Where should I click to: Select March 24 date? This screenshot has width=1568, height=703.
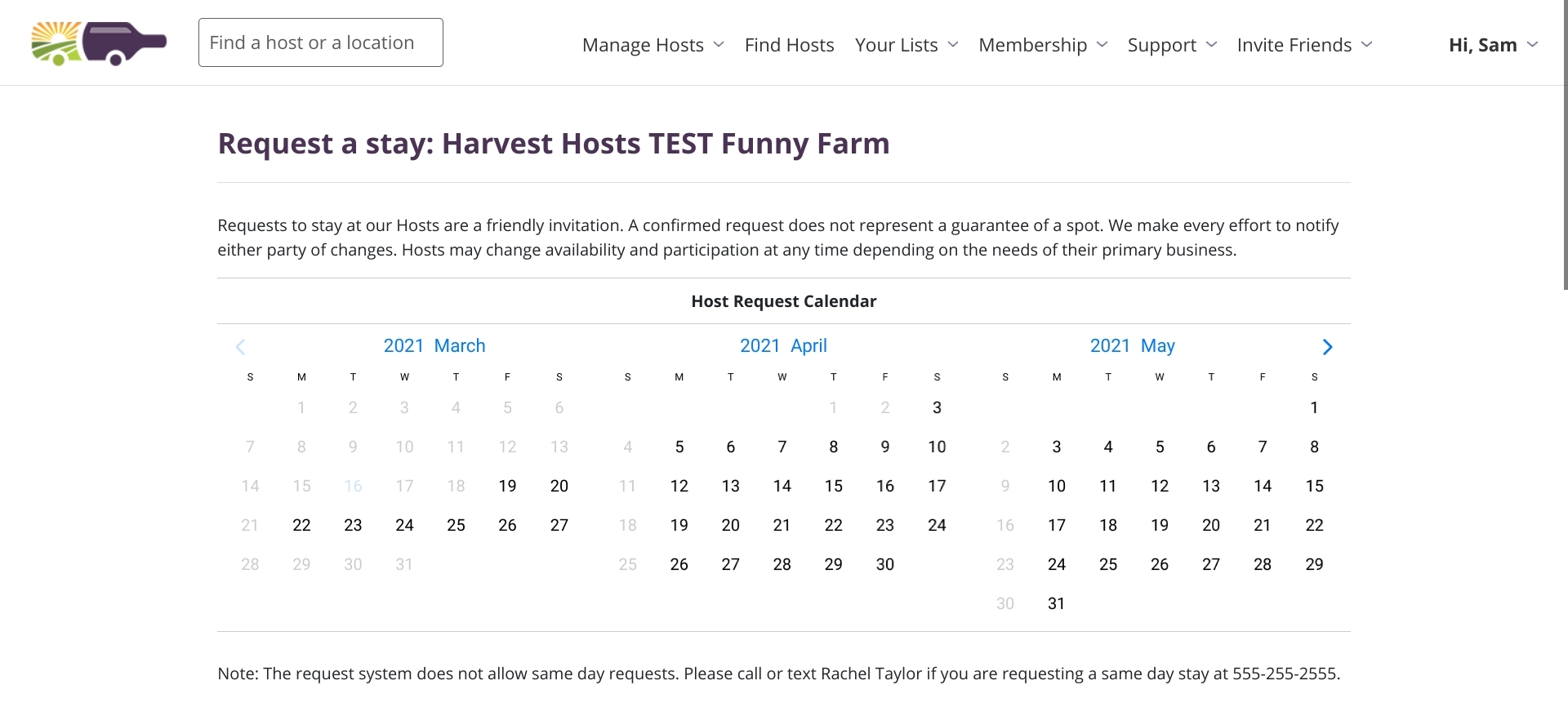[x=404, y=525]
